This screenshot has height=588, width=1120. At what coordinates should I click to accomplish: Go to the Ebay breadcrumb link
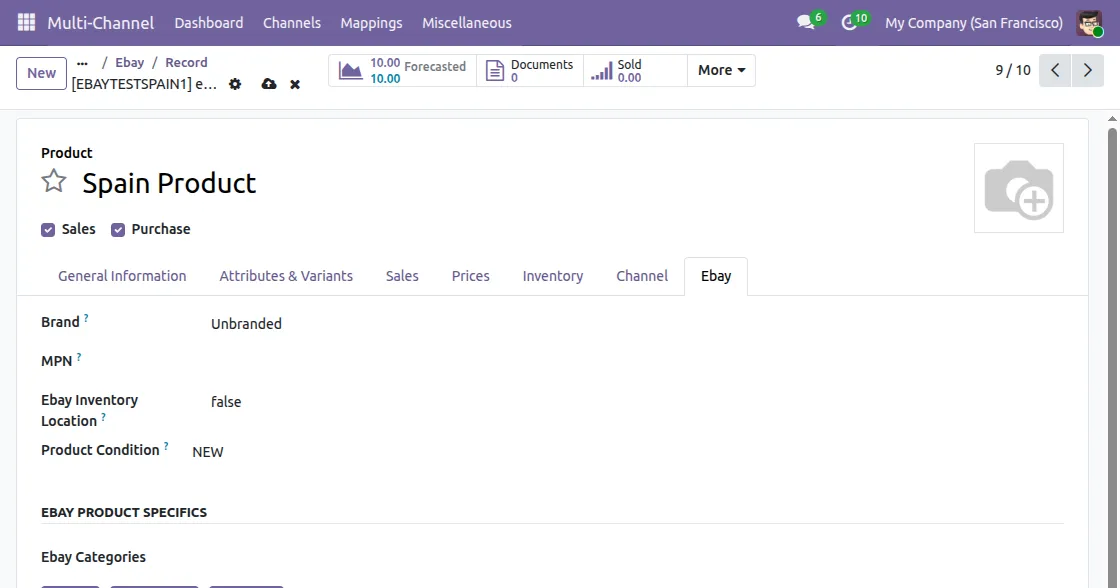(129, 63)
